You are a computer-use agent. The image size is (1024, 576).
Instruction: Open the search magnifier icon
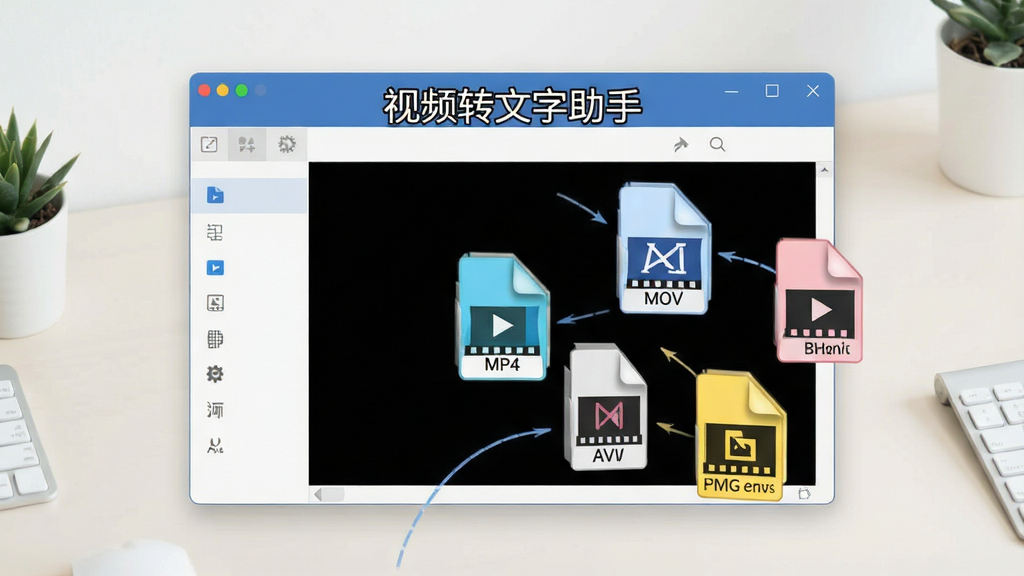click(717, 144)
